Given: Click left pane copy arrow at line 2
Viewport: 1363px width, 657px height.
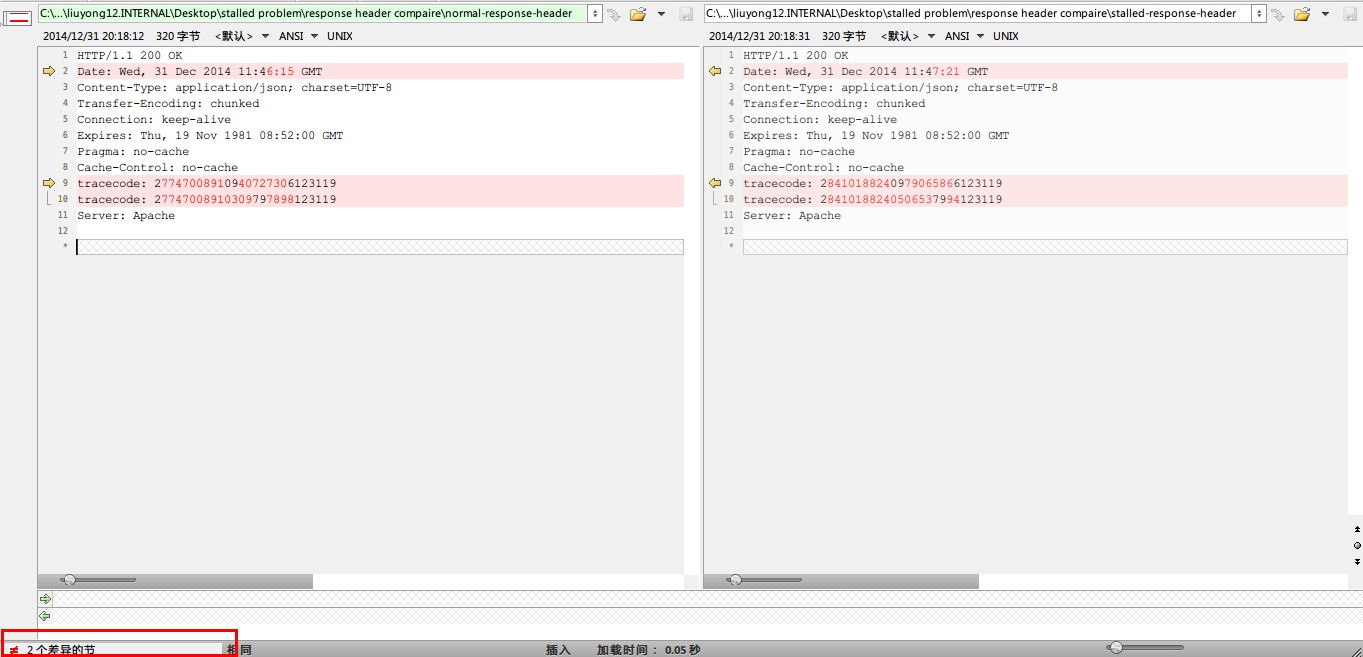Looking at the screenshot, I should click(48, 71).
